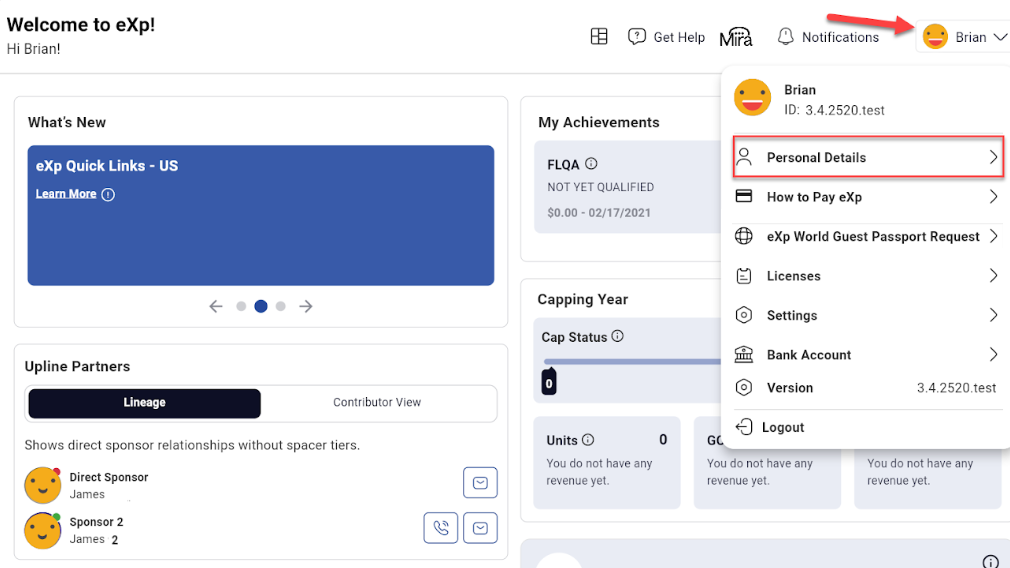Screen dimensions: 1010x568
Task: Click the Cap Status progress bar
Action: click(x=632, y=362)
